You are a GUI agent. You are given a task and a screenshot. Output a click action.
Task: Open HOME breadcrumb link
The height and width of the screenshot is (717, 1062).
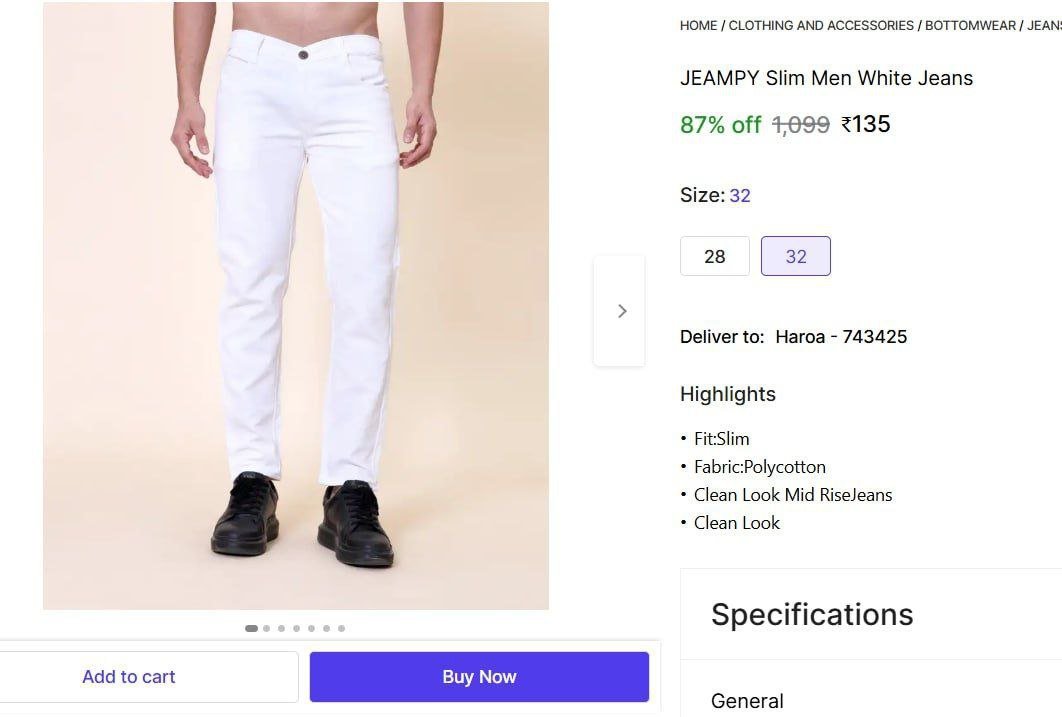pyautogui.click(x=698, y=26)
